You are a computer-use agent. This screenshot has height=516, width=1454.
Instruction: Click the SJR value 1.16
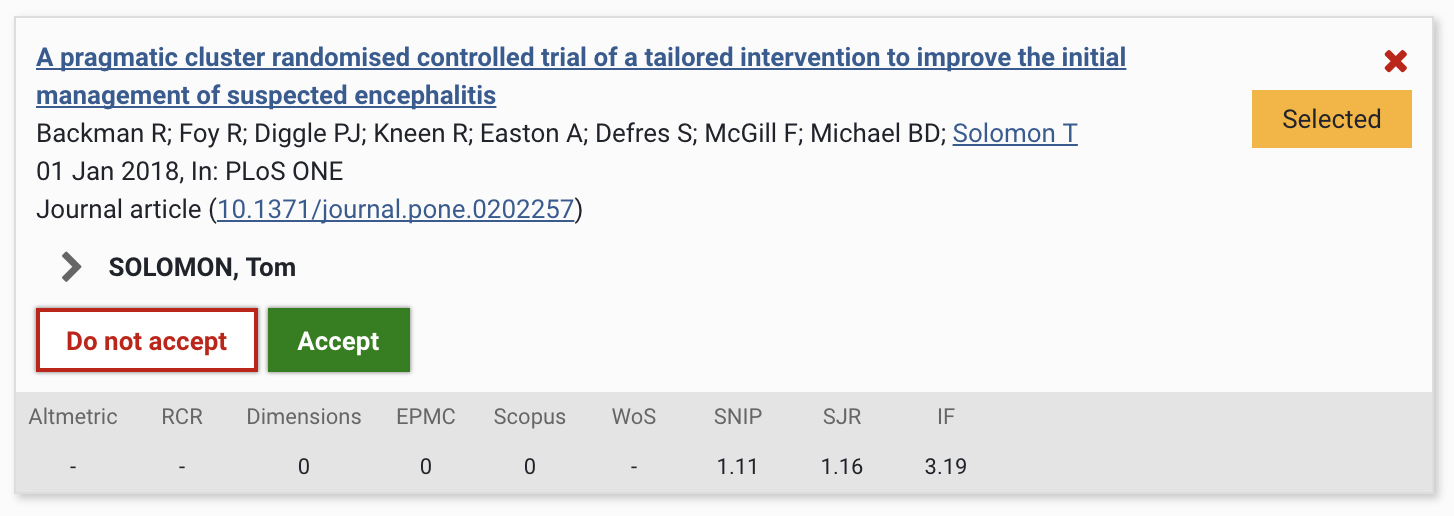(842, 466)
